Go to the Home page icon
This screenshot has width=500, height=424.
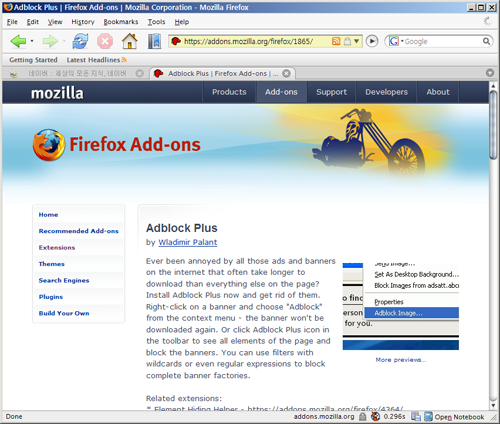pyautogui.click(x=130, y=41)
